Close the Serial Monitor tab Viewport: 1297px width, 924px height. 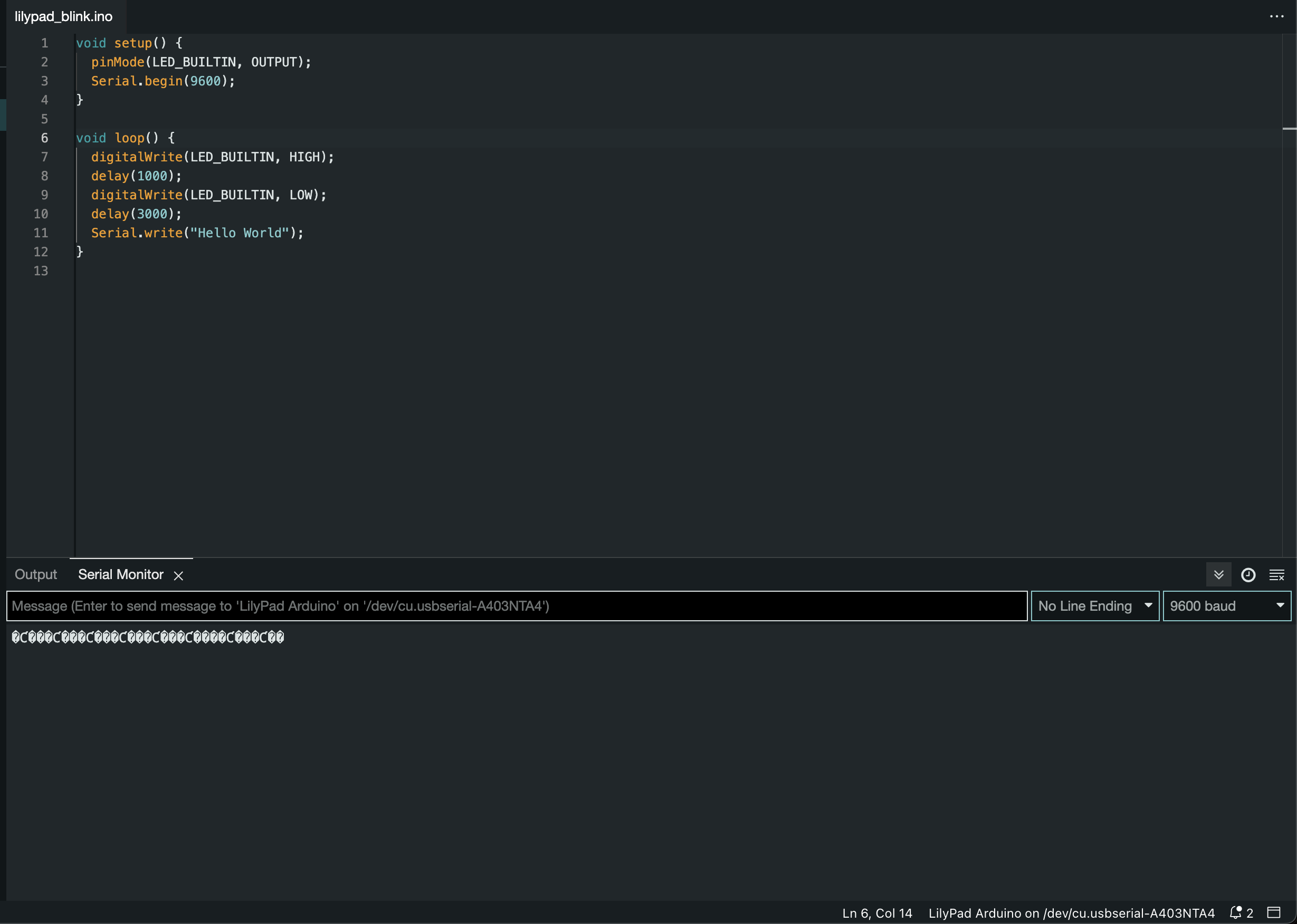[x=178, y=576]
